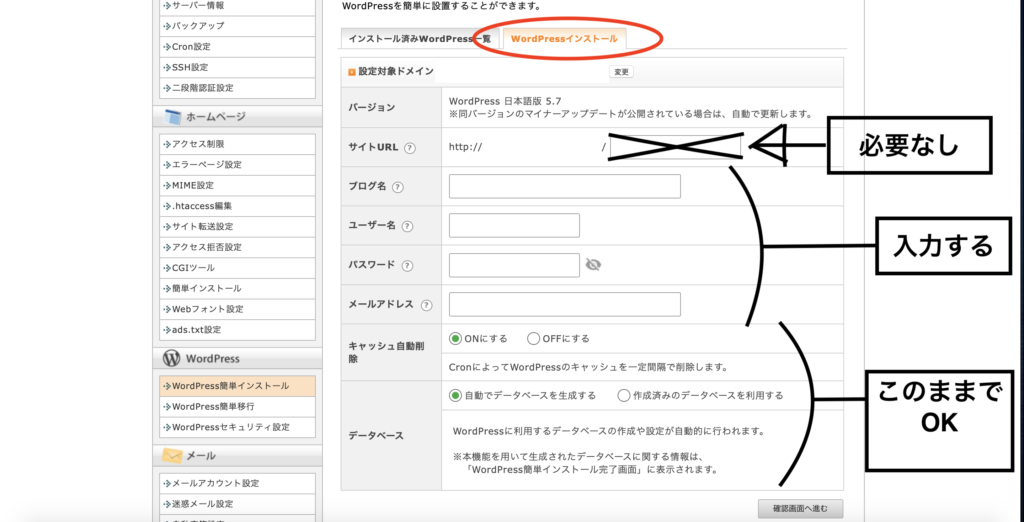Focus the ブログ名 input field
This screenshot has height=522, width=1024.
click(565, 186)
